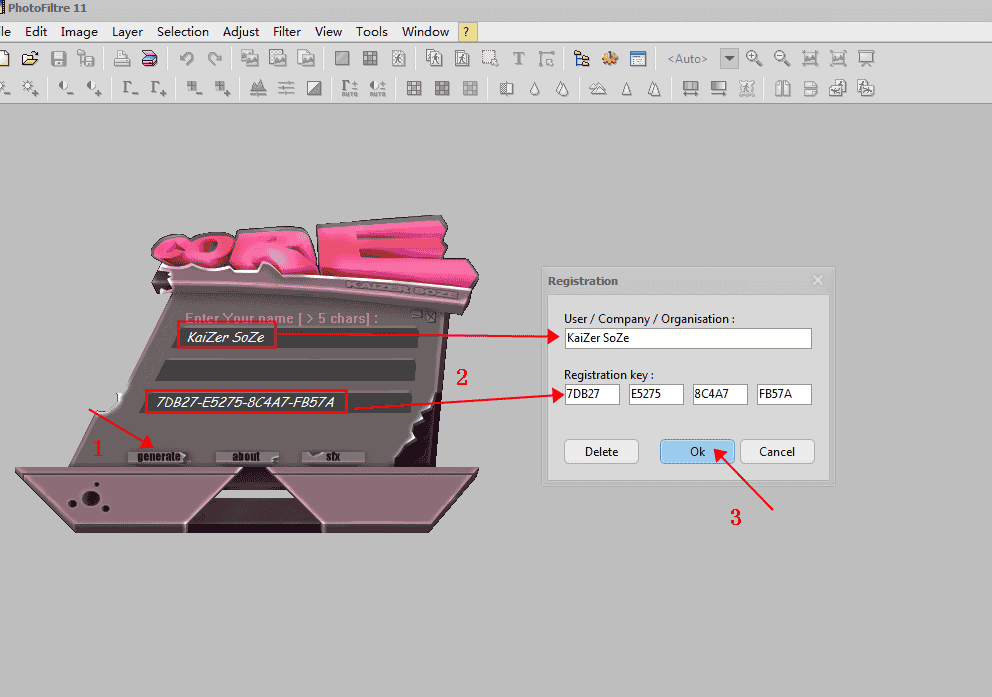Click the Full screen presentation icon
Image resolution: width=992 pixels, height=697 pixels.
[x=866, y=59]
